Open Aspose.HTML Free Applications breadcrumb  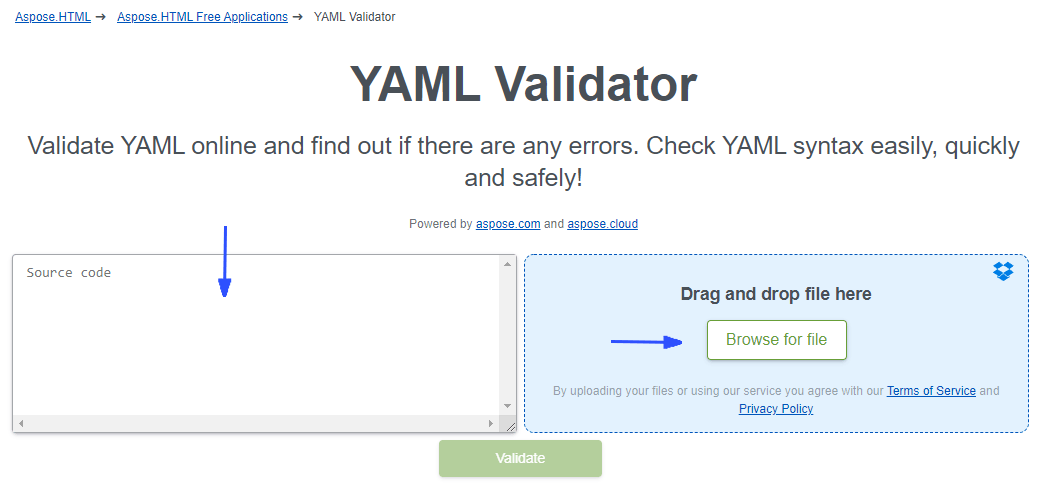click(x=202, y=17)
